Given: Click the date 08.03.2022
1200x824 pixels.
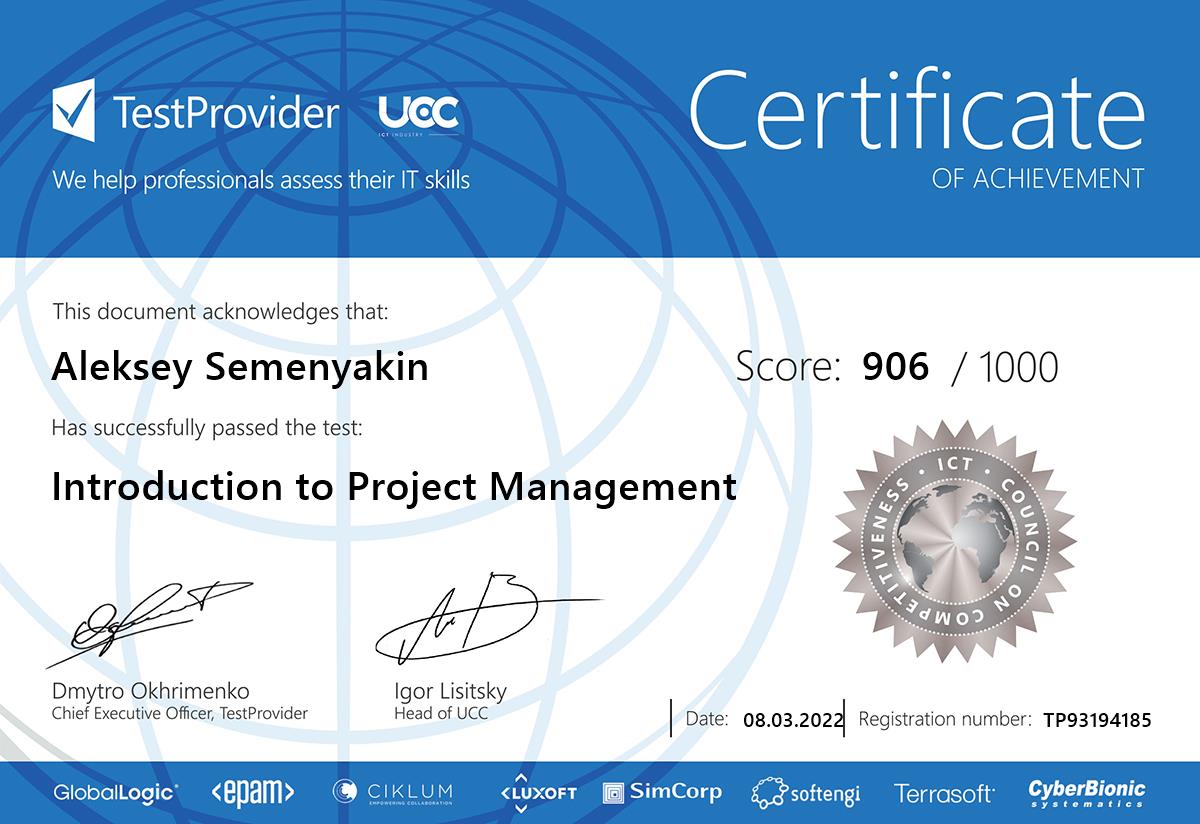Looking at the screenshot, I should click(x=794, y=719).
